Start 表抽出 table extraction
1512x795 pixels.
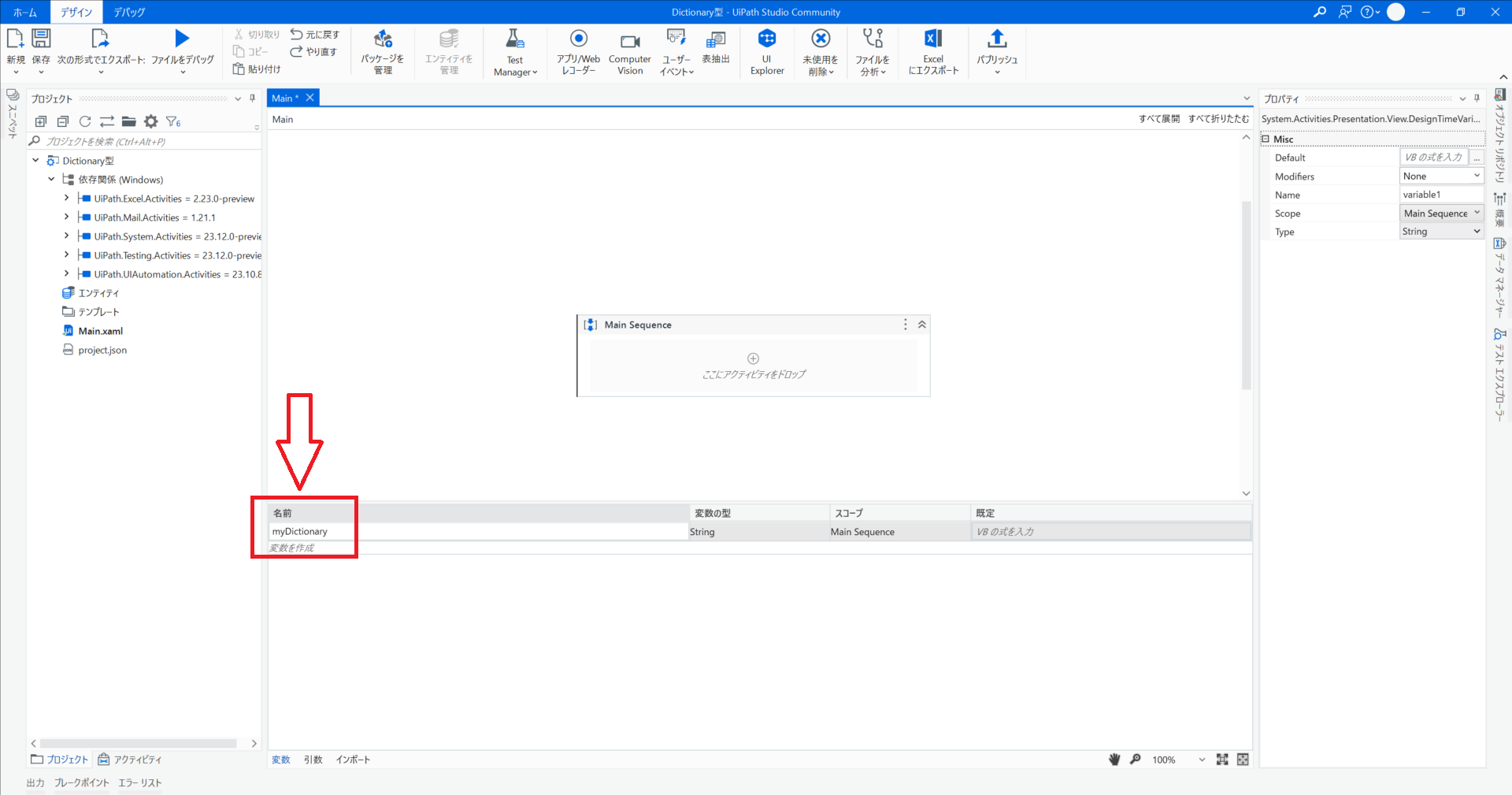tap(716, 46)
